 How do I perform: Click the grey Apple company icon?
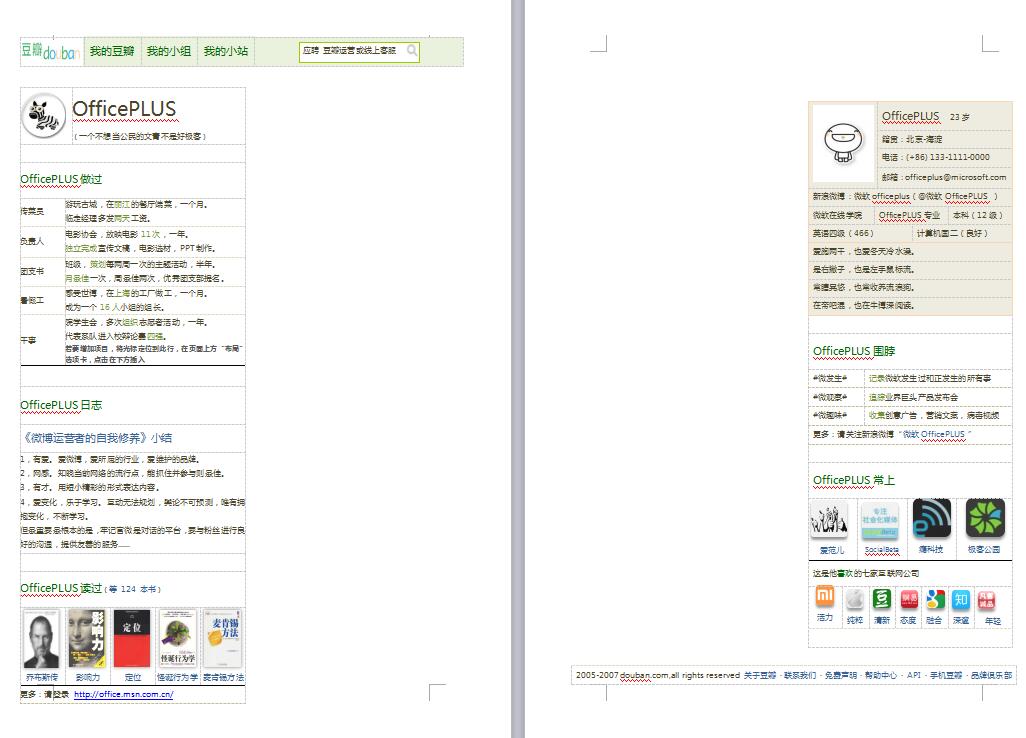click(x=854, y=599)
